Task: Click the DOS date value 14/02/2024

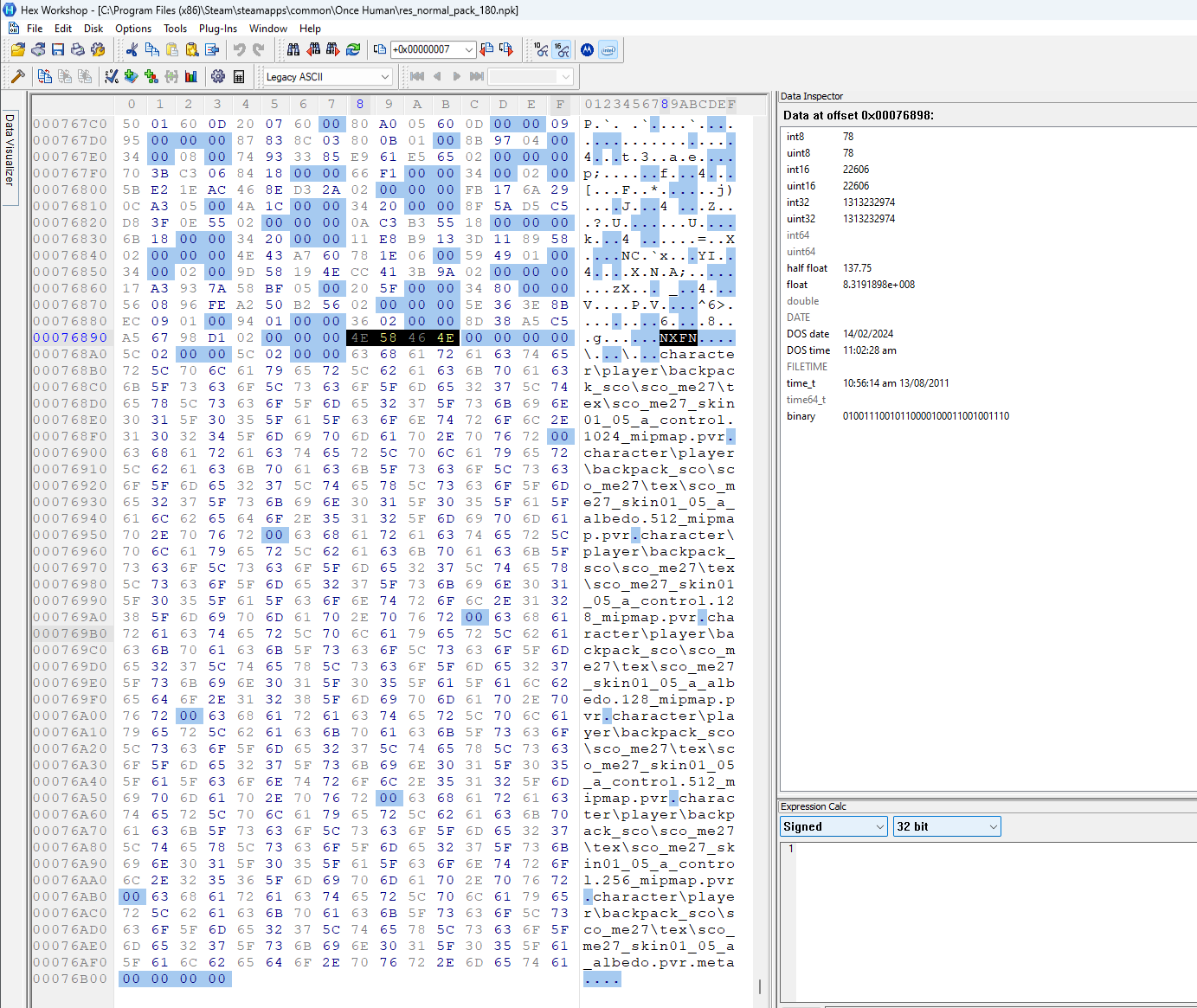Action: point(868,334)
